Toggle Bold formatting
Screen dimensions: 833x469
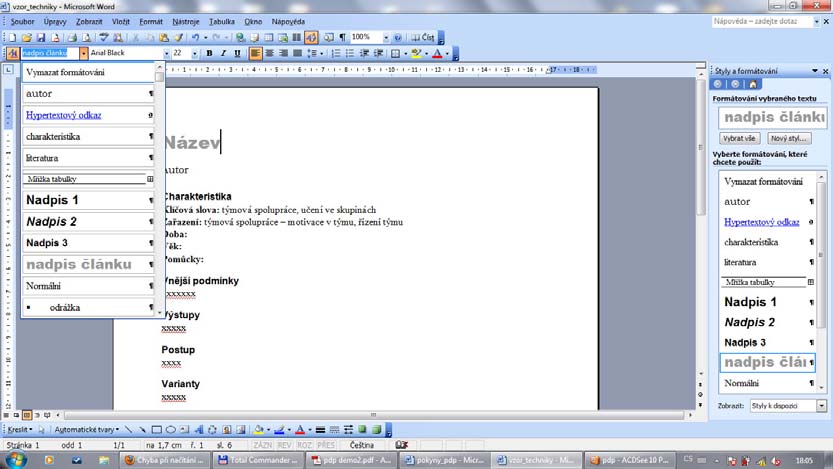pyautogui.click(x=209, y=53)
